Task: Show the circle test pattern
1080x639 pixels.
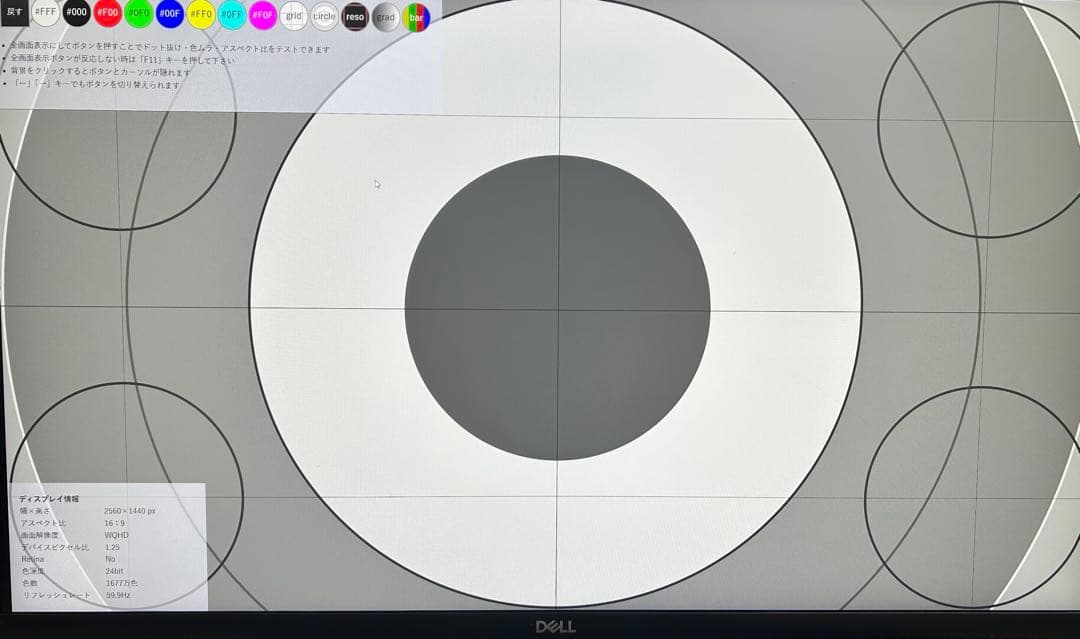Action: point(324,17)
